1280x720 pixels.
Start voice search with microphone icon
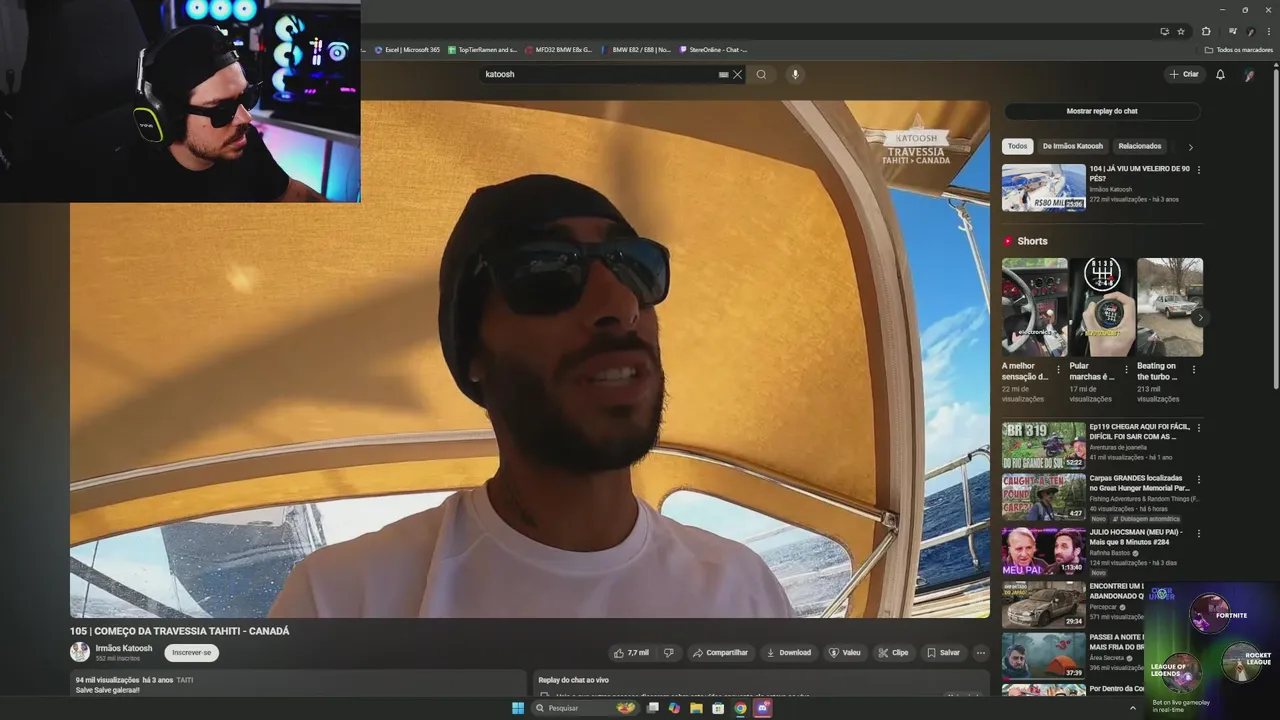(x=795, y=74)
